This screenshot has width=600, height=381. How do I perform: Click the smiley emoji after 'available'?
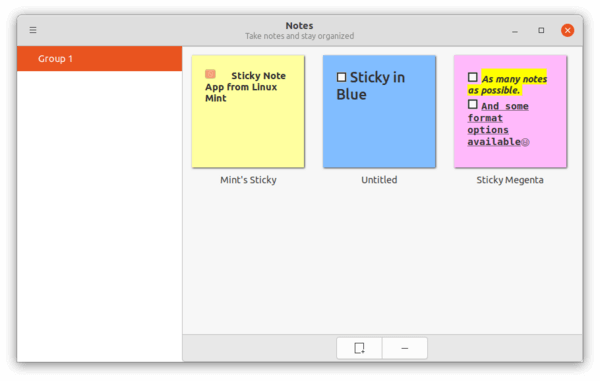point(525,142)
